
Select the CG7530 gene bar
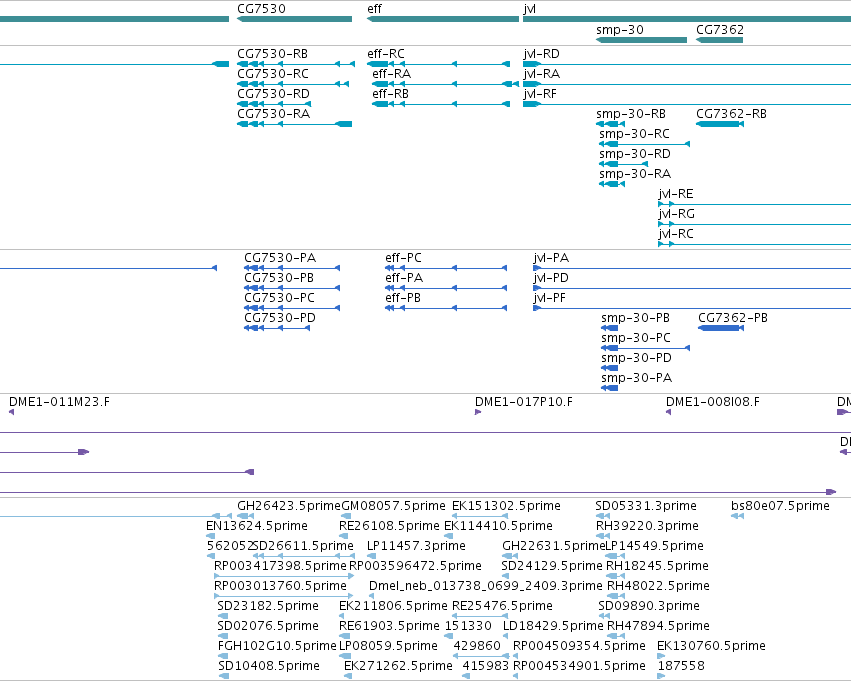[x=294, y=19]
